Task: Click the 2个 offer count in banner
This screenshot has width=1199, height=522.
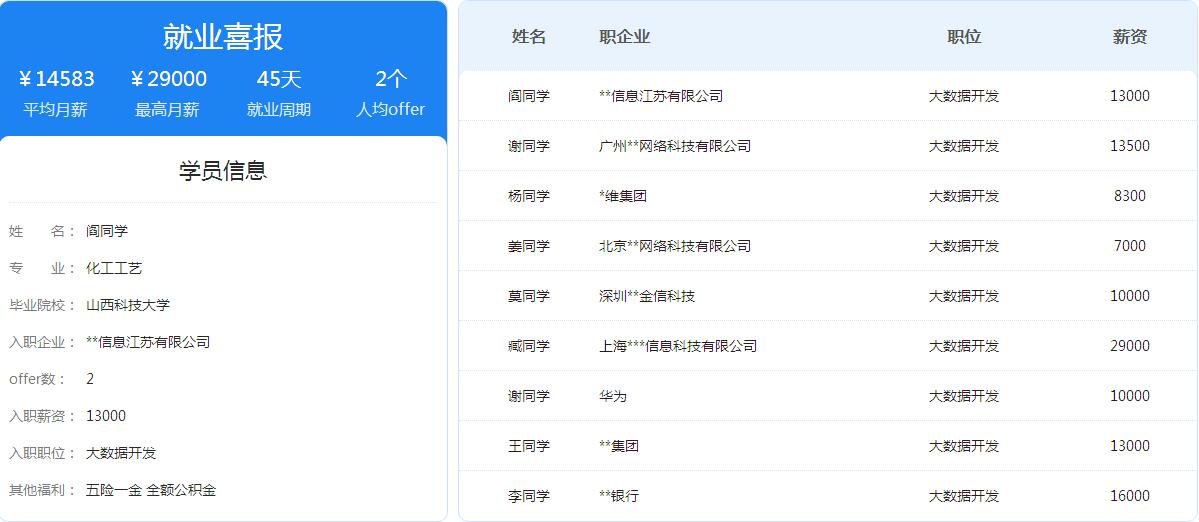Action: 391,79
